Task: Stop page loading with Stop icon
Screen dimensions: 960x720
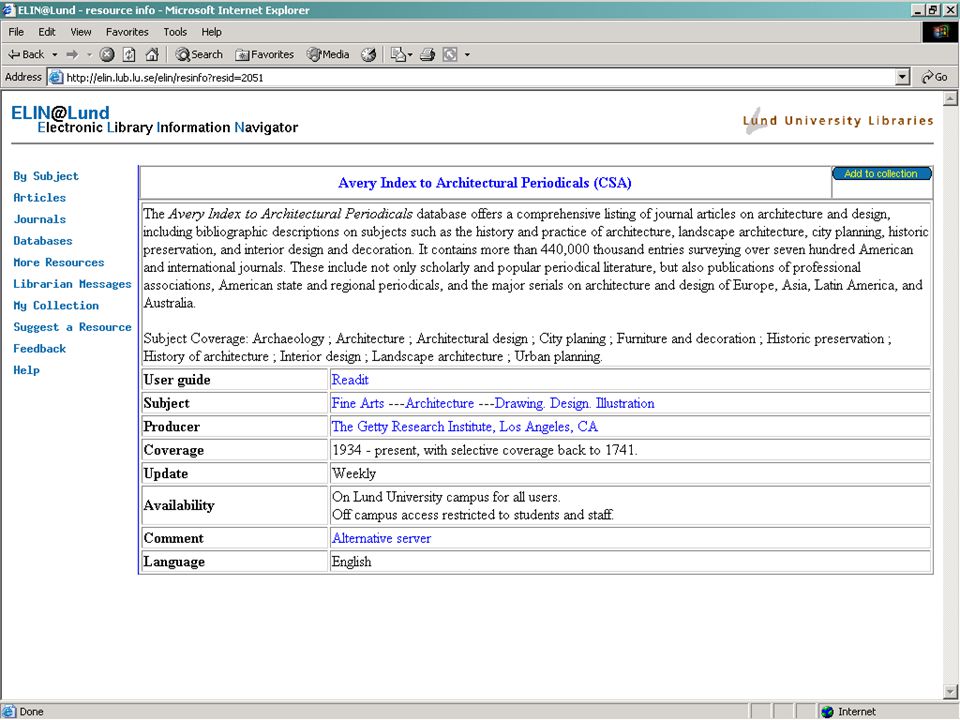Action: coord(107,54)
